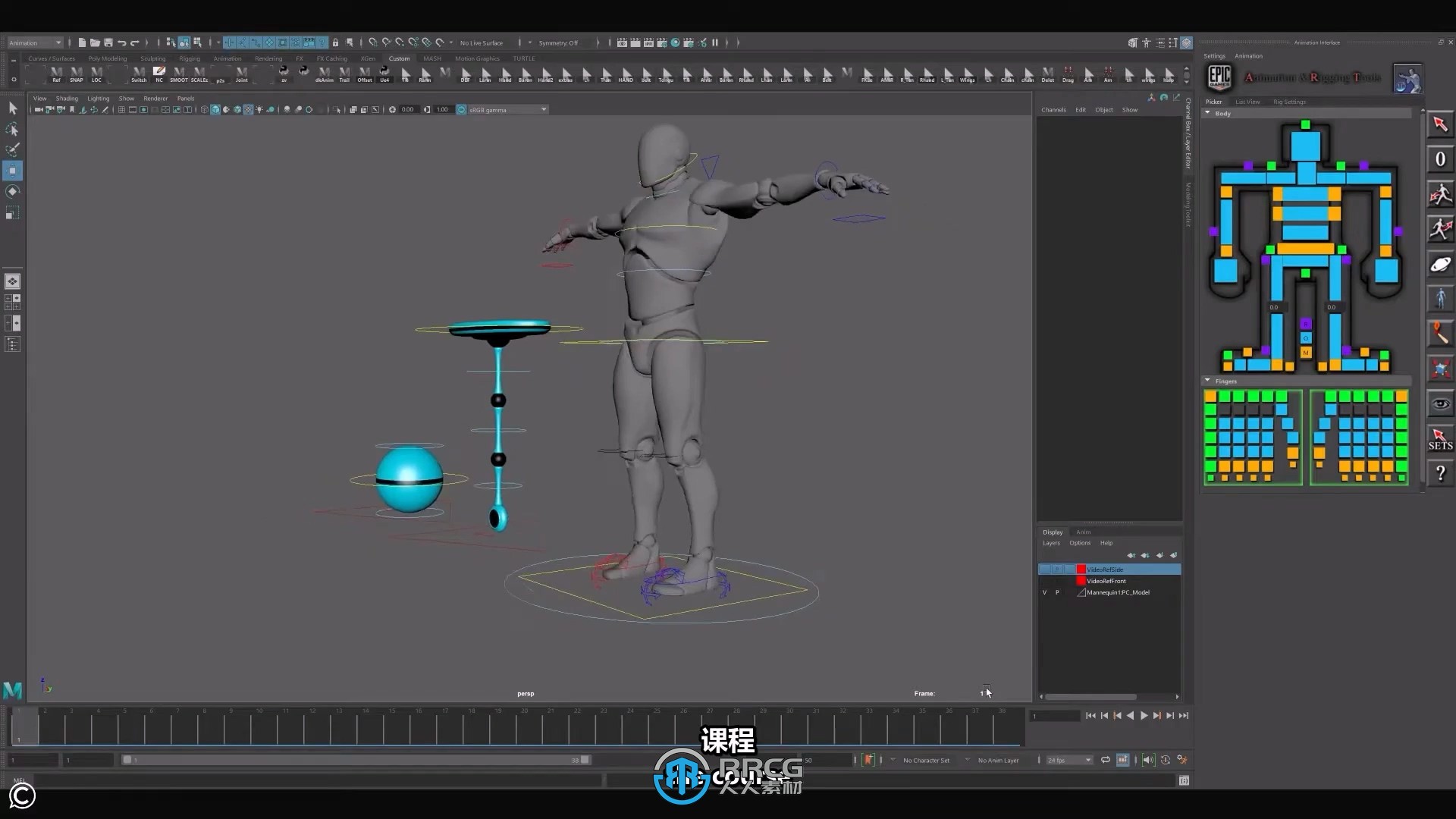Open the No Live Surface field
The image size is (1456, 819).
click(482, 42)
